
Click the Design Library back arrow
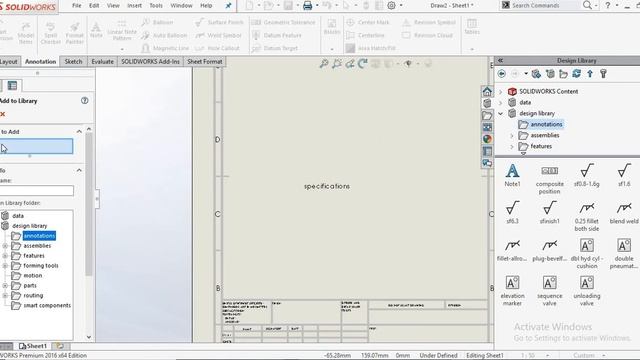[502, 74]
